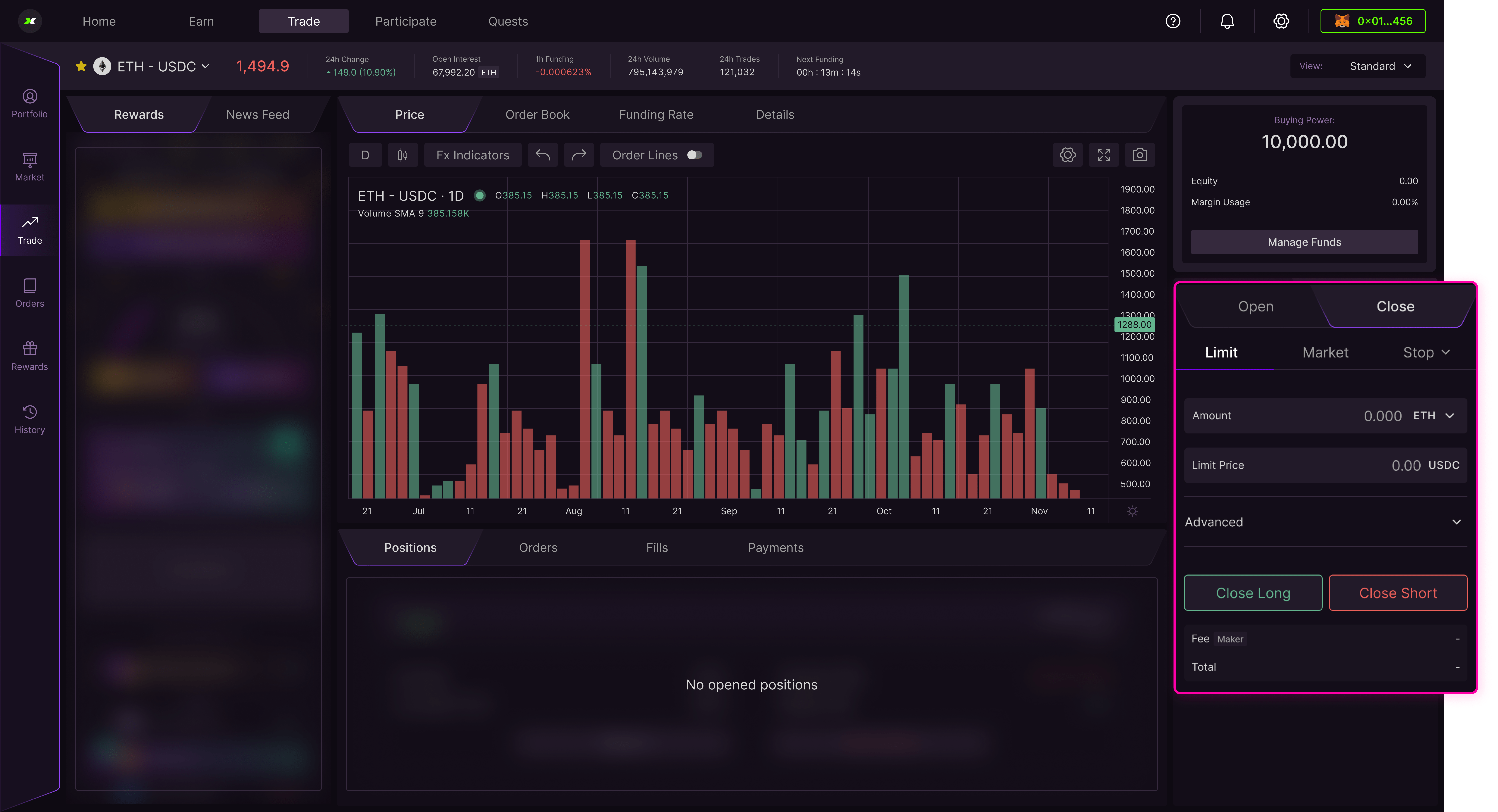1498x812 pixels.
Task: Redo the chart action
Action: tap(579, 155)
